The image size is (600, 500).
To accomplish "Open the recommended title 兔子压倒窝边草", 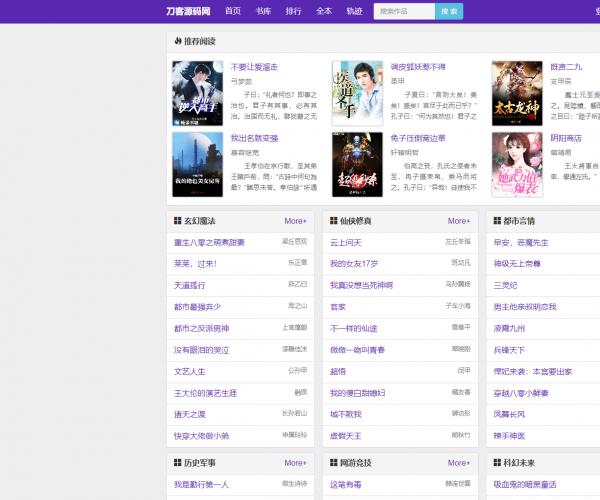I will point(418,138).
